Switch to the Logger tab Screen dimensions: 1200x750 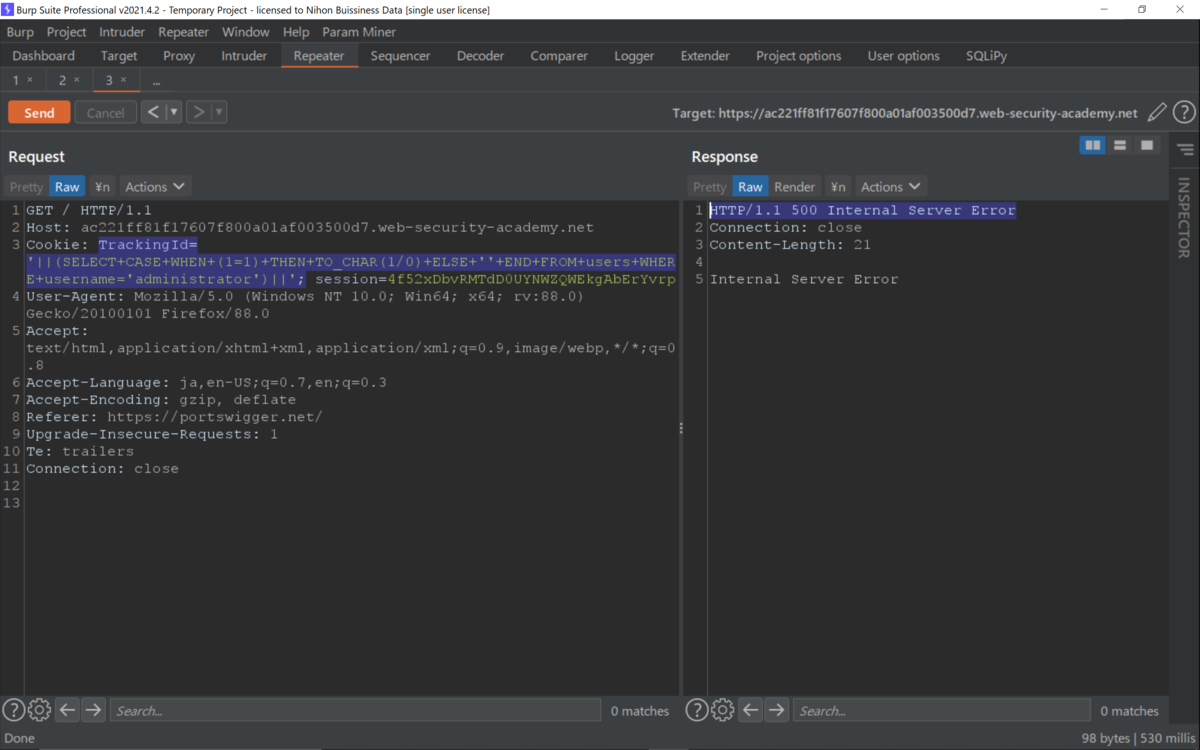pyautogui.click(x=634, y=56)
